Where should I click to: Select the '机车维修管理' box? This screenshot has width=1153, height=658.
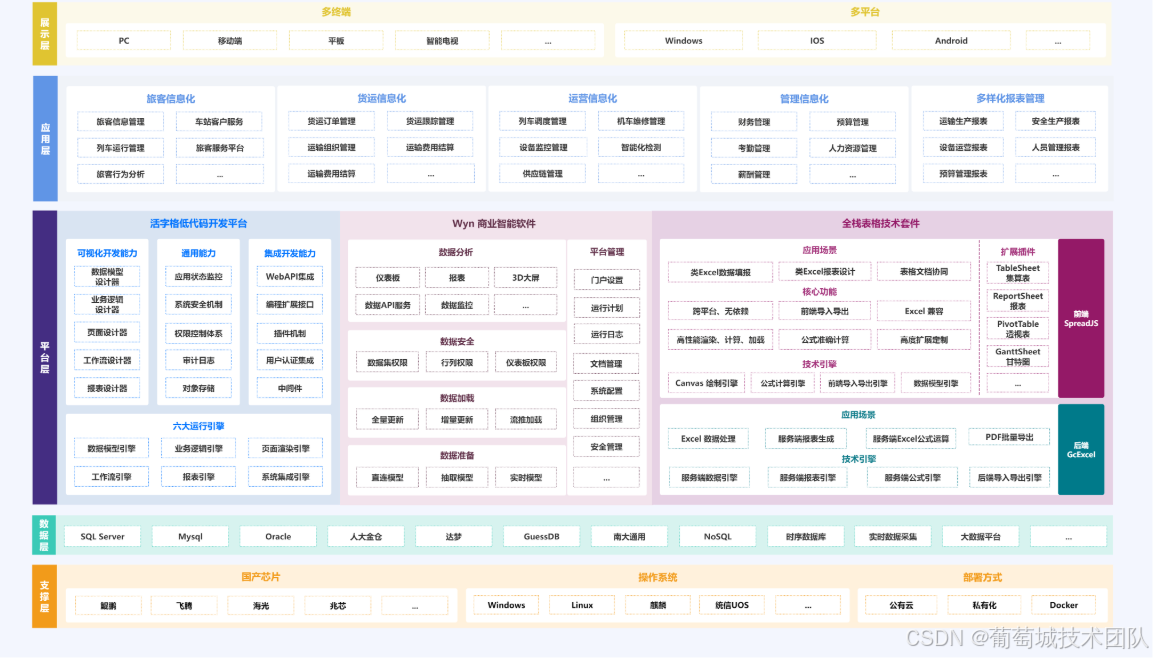641,121
